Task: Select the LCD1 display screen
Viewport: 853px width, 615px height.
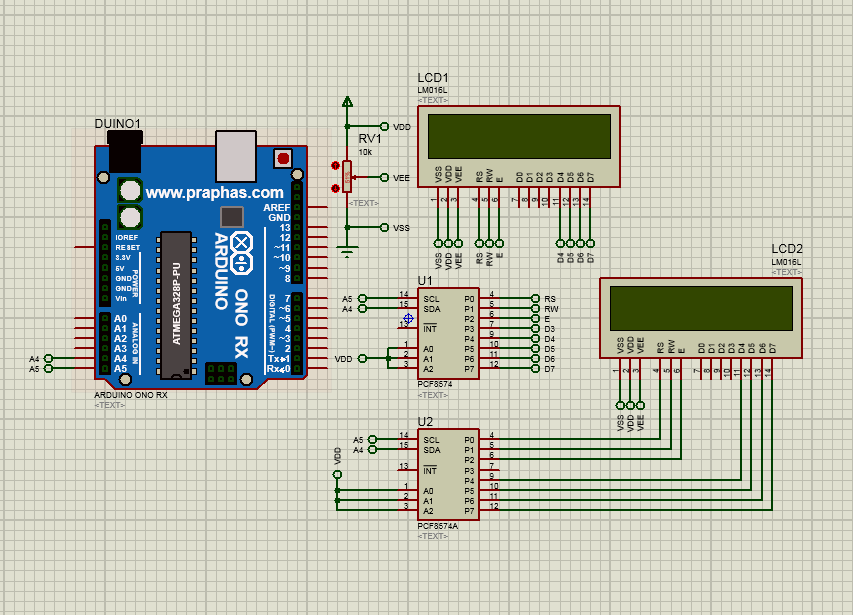Action: (x=519, y=136)
